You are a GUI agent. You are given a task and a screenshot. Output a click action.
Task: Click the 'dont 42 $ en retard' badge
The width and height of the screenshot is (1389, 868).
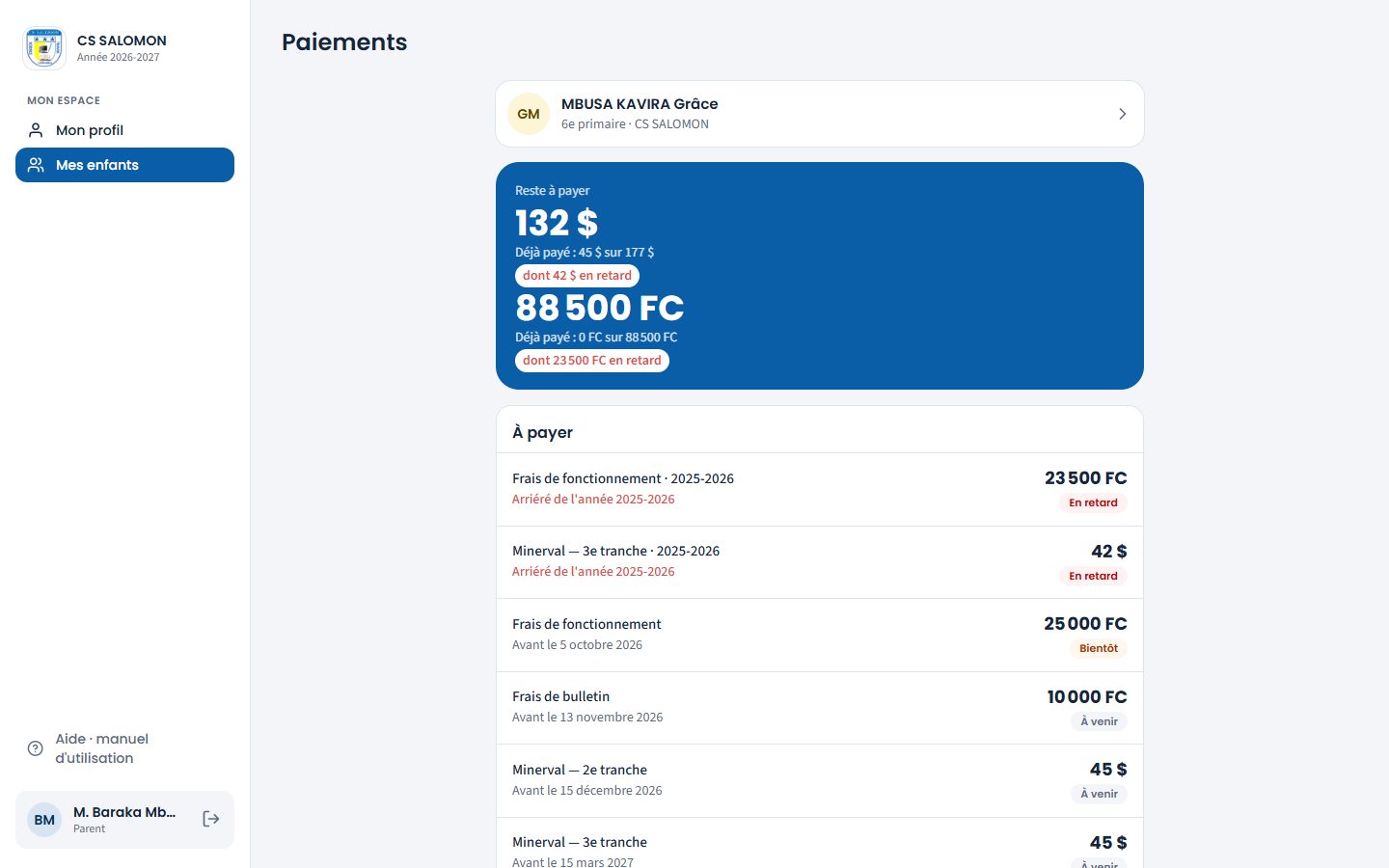[577, 276]
